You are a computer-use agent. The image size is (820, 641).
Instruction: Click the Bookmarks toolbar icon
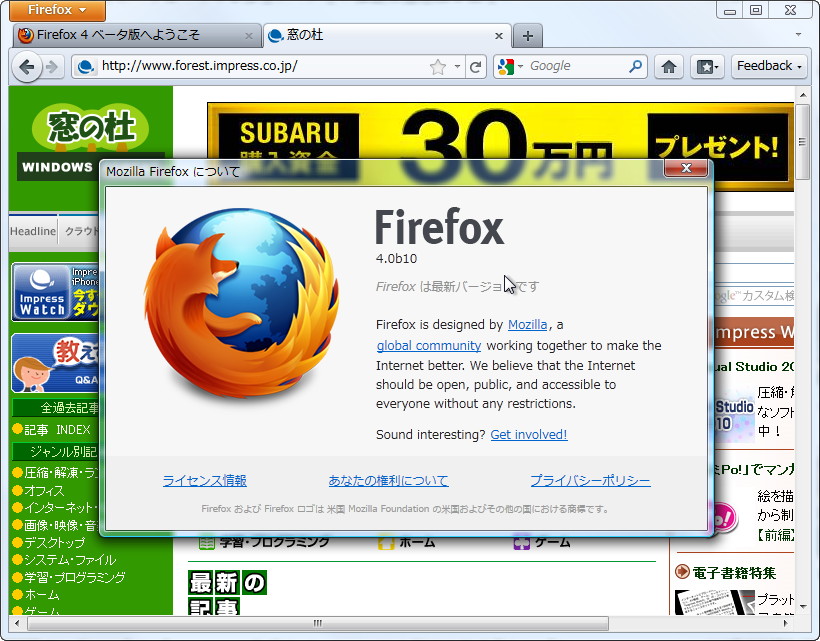pos(707,66)
